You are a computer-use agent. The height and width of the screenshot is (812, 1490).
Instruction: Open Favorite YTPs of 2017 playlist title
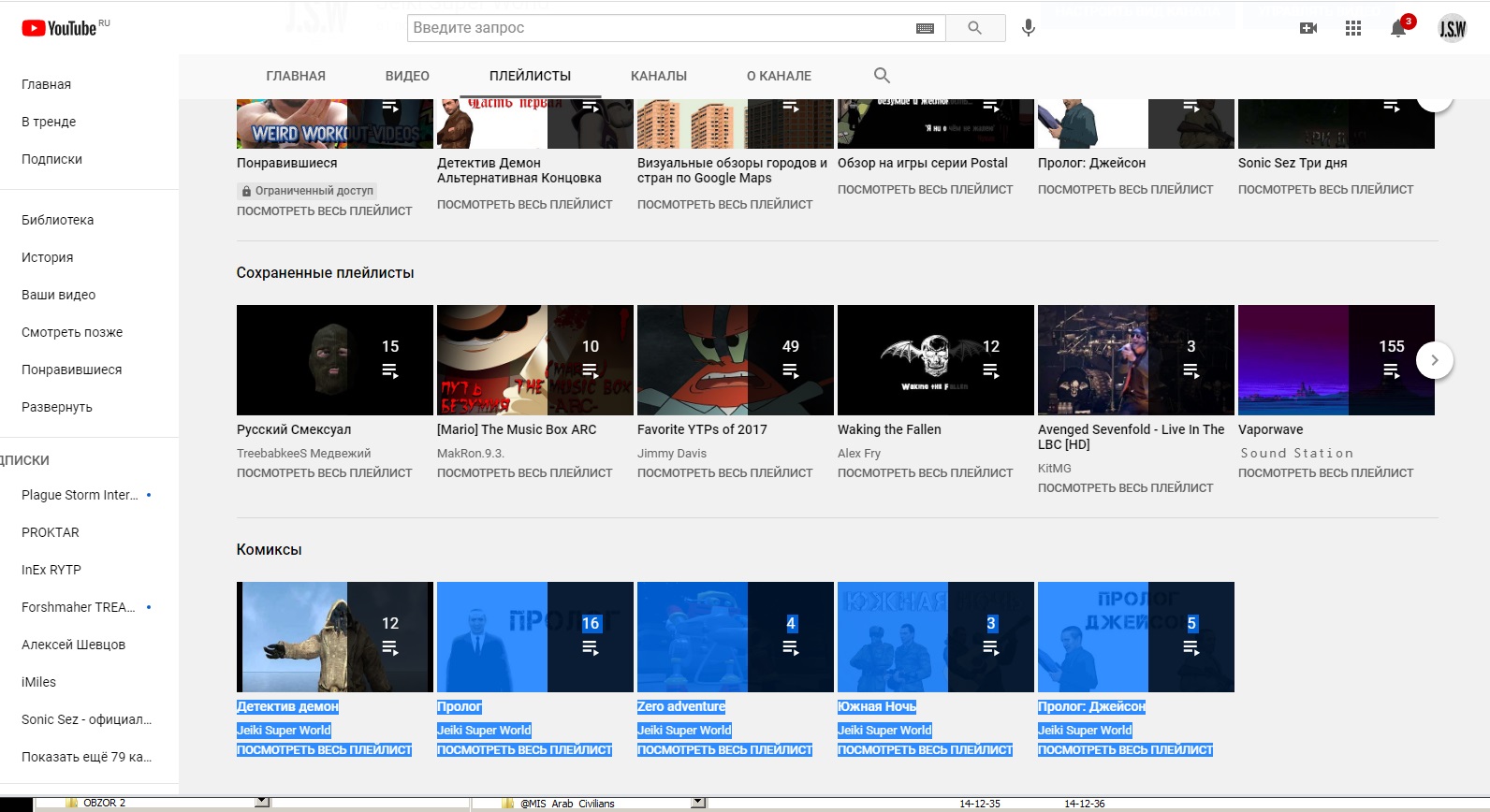coord(702,429)
